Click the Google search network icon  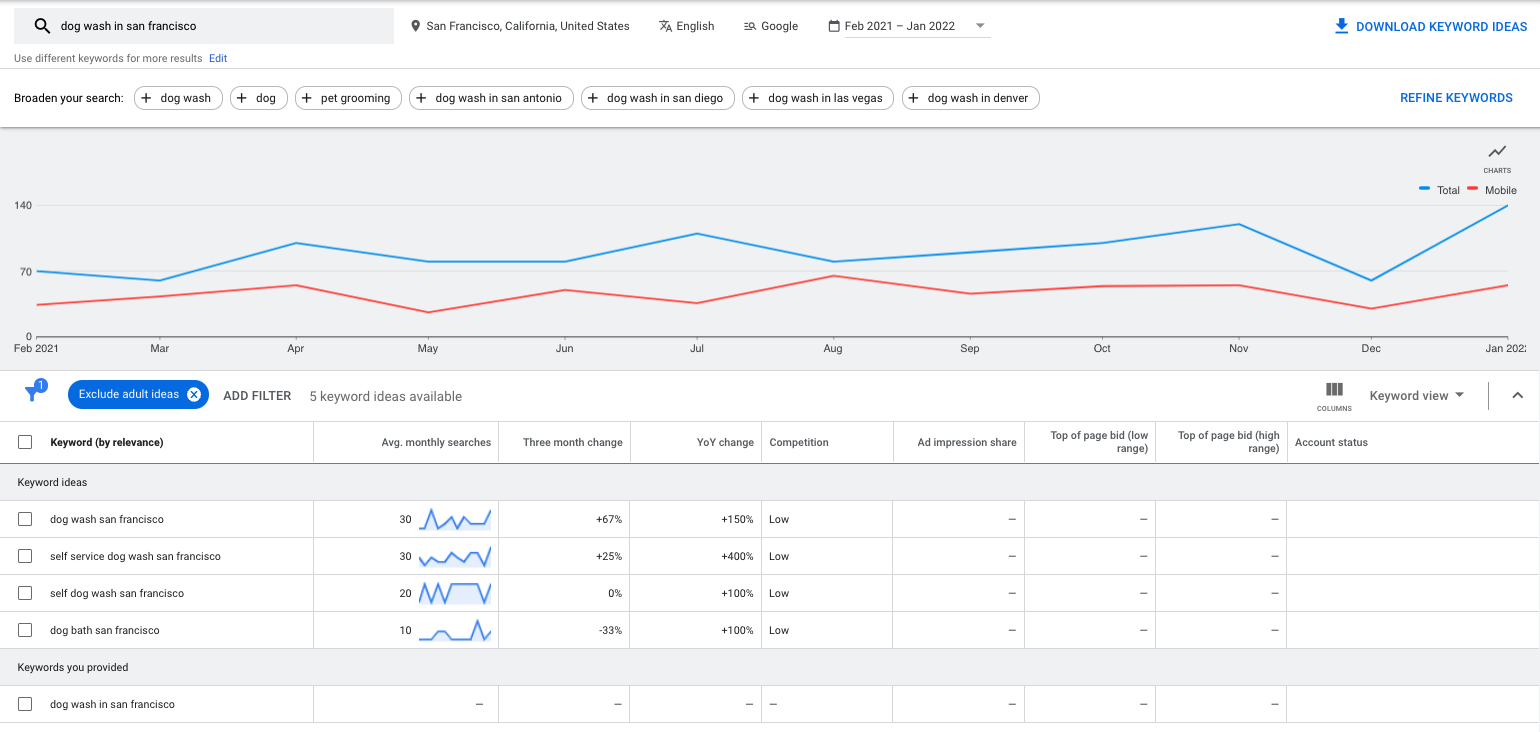pyautogui.click(x=750, y=26)
